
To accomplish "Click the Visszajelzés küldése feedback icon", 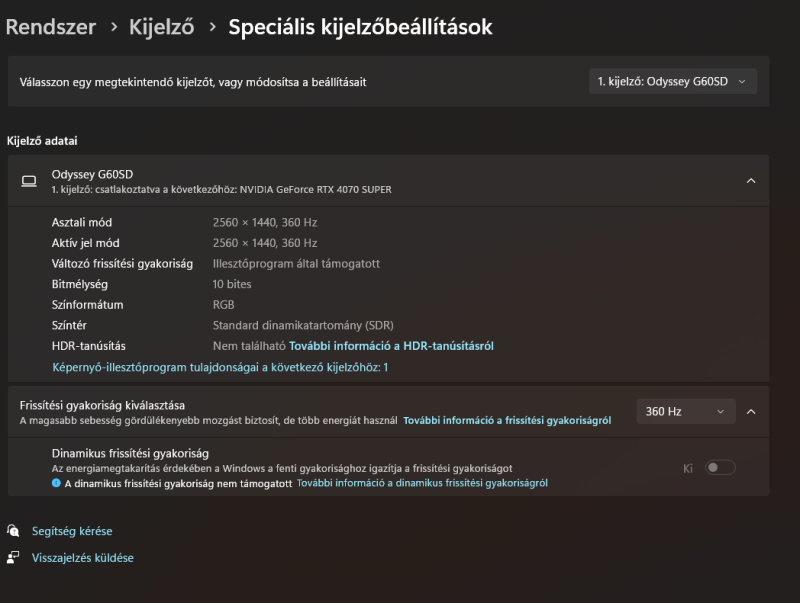I will tap(13, 557).
